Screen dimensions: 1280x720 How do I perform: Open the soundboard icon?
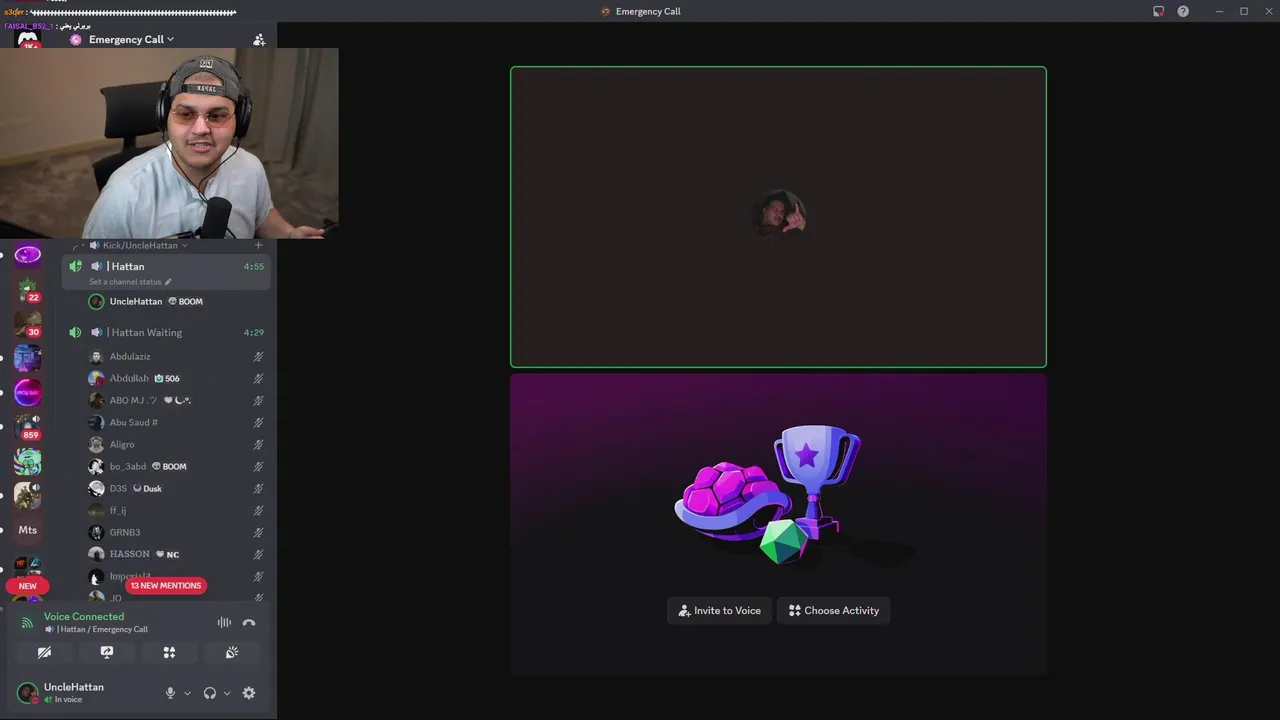[232, 652]
